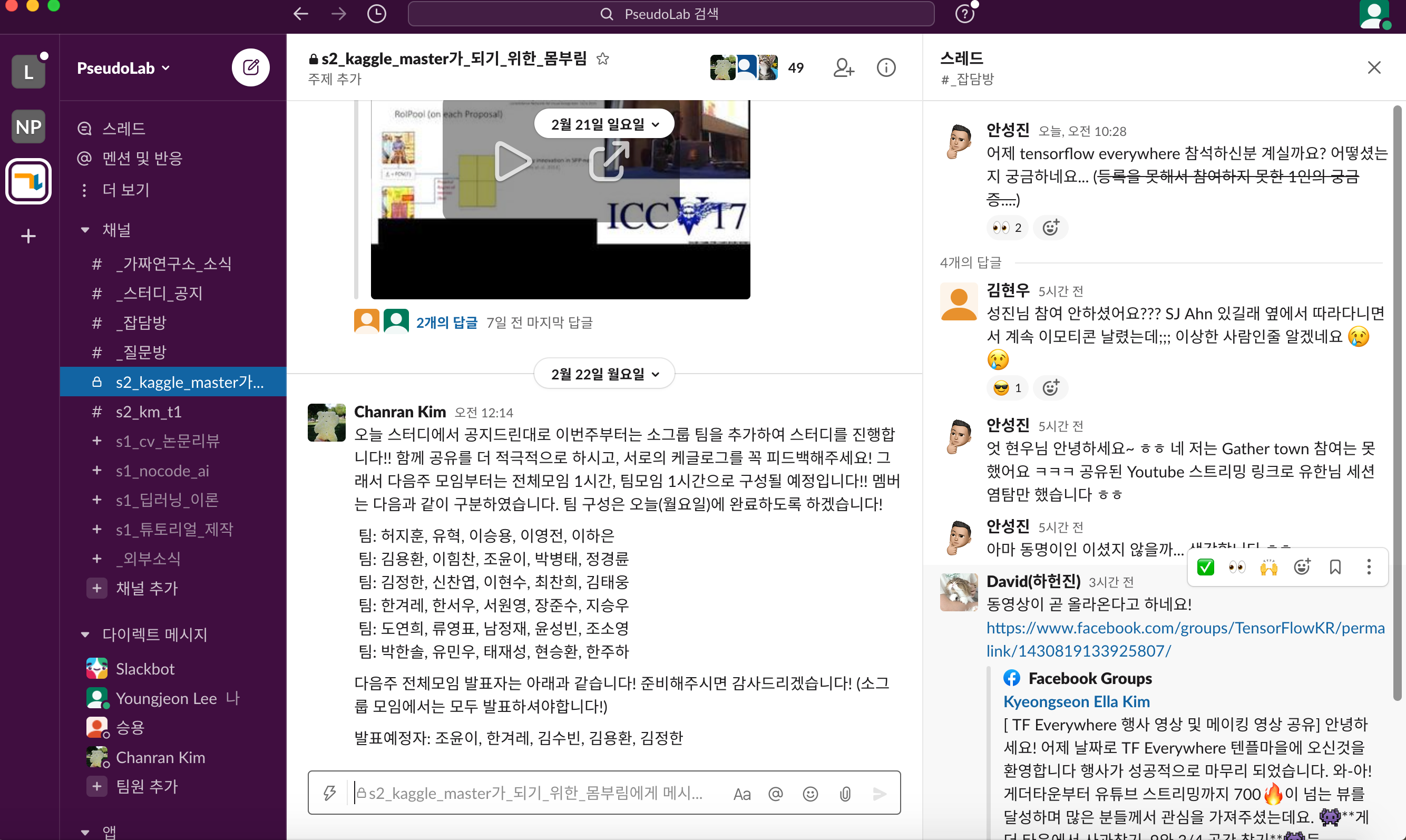Open channel details info icon

click(886, 67)
